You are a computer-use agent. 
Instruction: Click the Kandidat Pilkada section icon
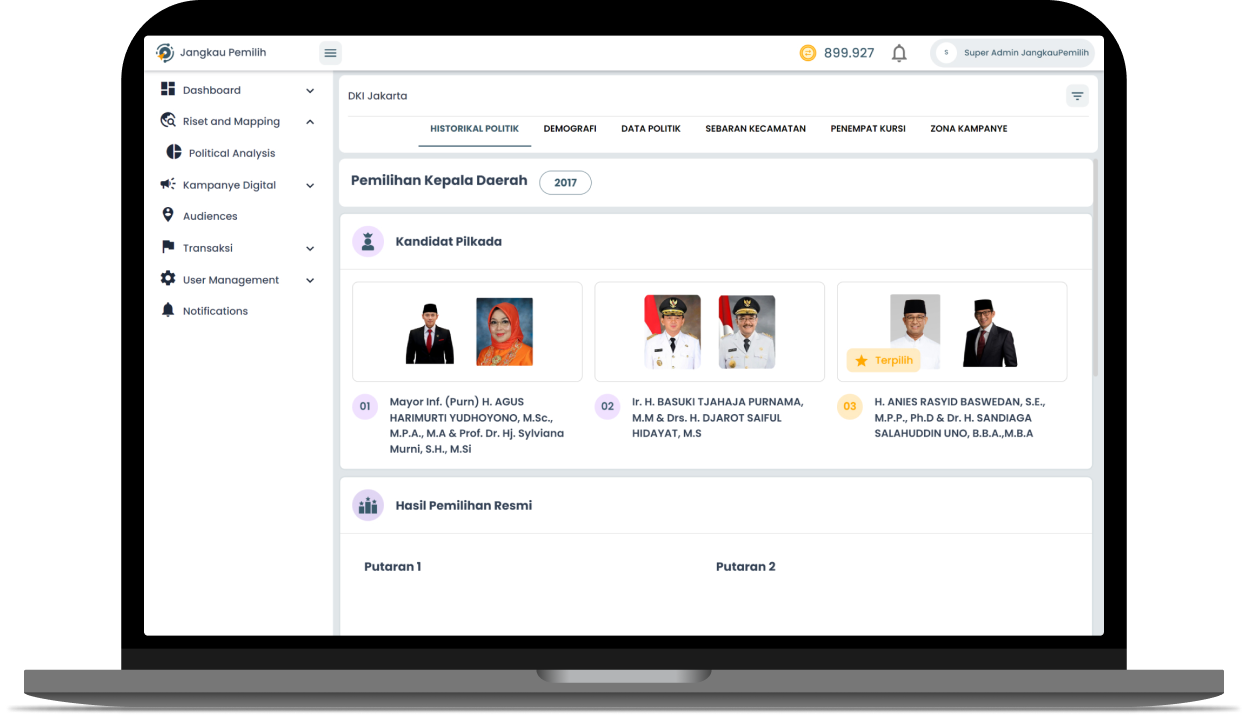[368, 241]
